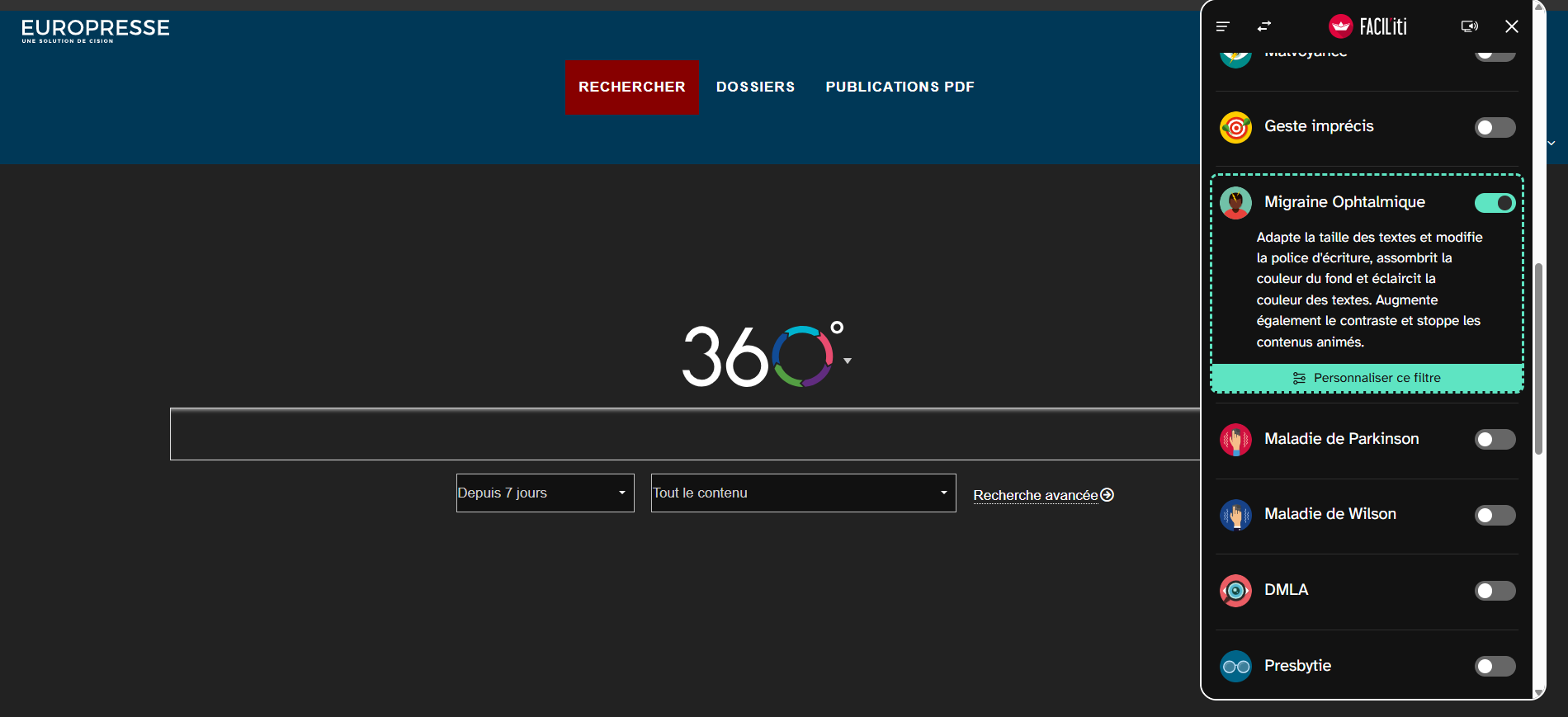Screen dimensions: 1568x717
Task: Open the Publications PDF tab
Action: pos(900,87)
